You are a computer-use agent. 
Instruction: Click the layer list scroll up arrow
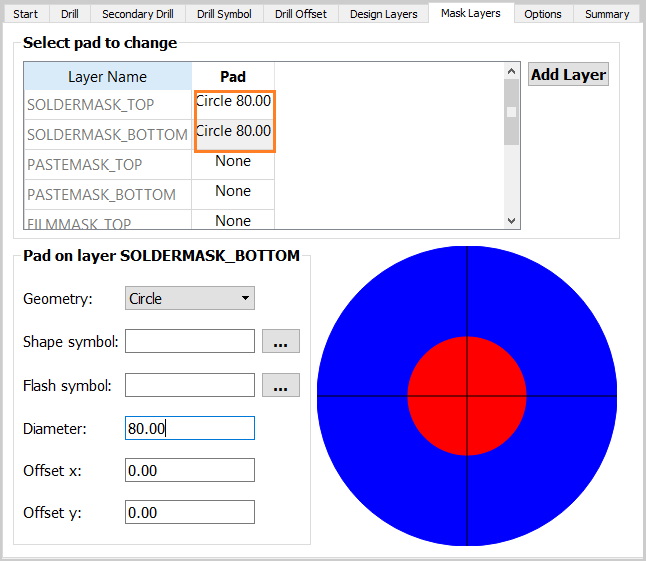tap(511, 71)
